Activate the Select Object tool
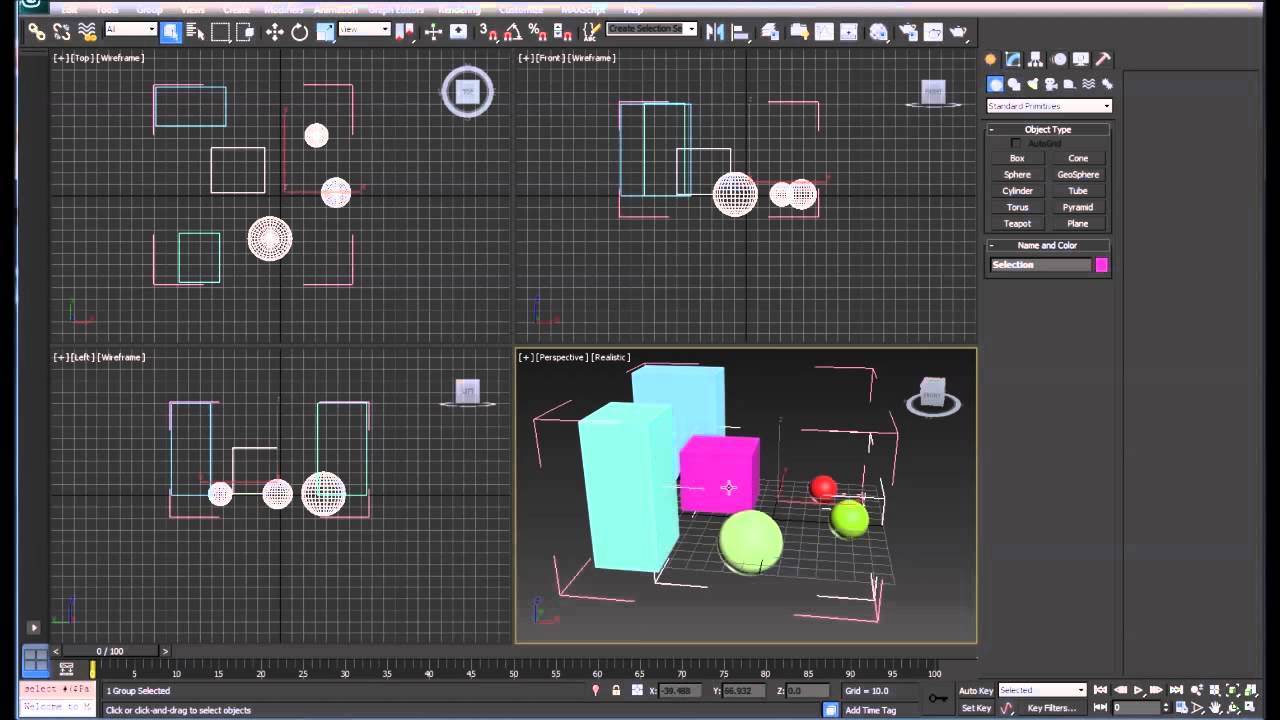 click(171, 32)
